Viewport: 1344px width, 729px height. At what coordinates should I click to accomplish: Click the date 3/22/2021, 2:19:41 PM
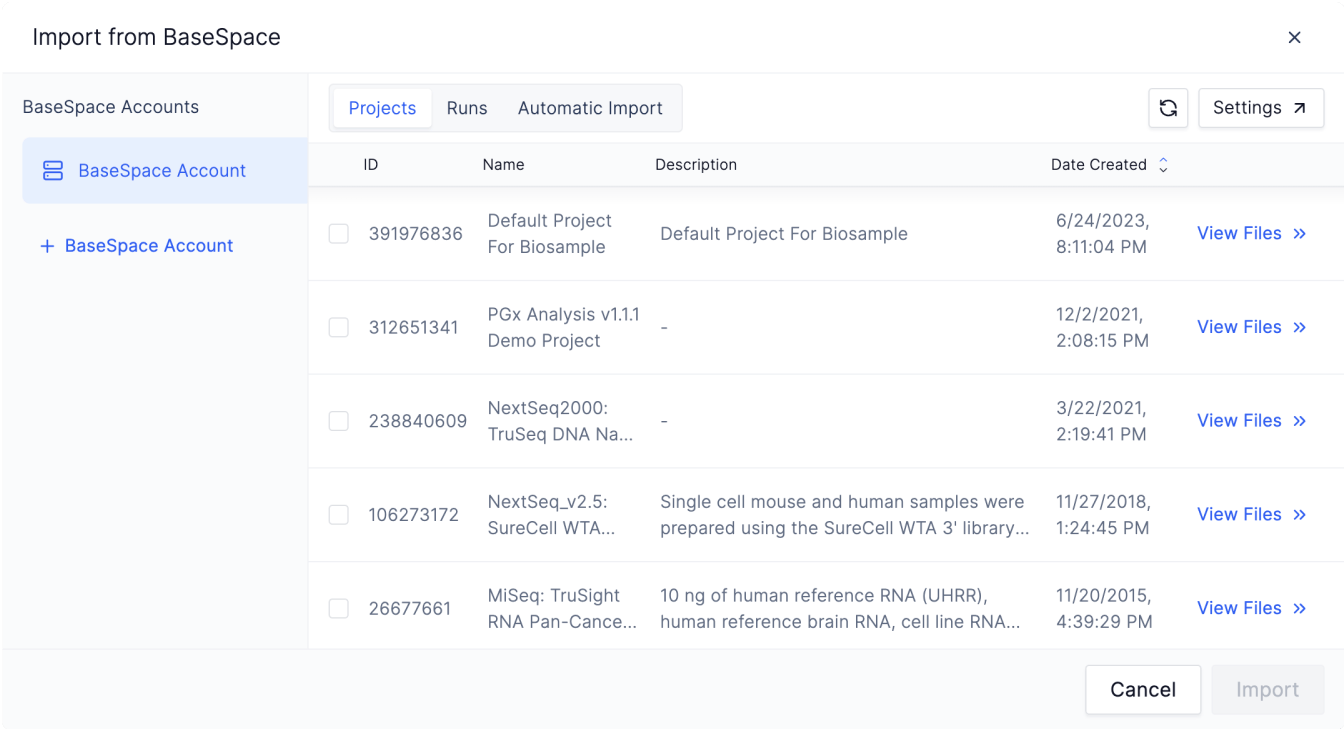pyautogui.click(x=1102, y=421)
